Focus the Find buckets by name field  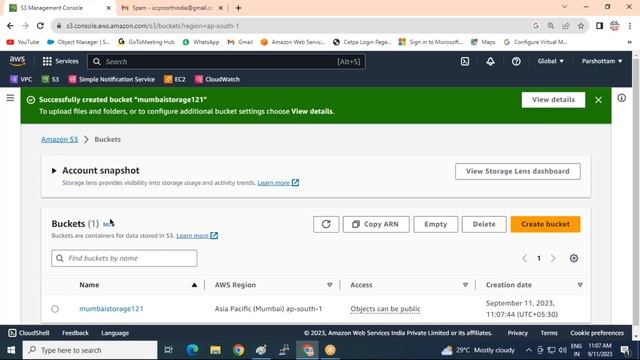[124, 258]
